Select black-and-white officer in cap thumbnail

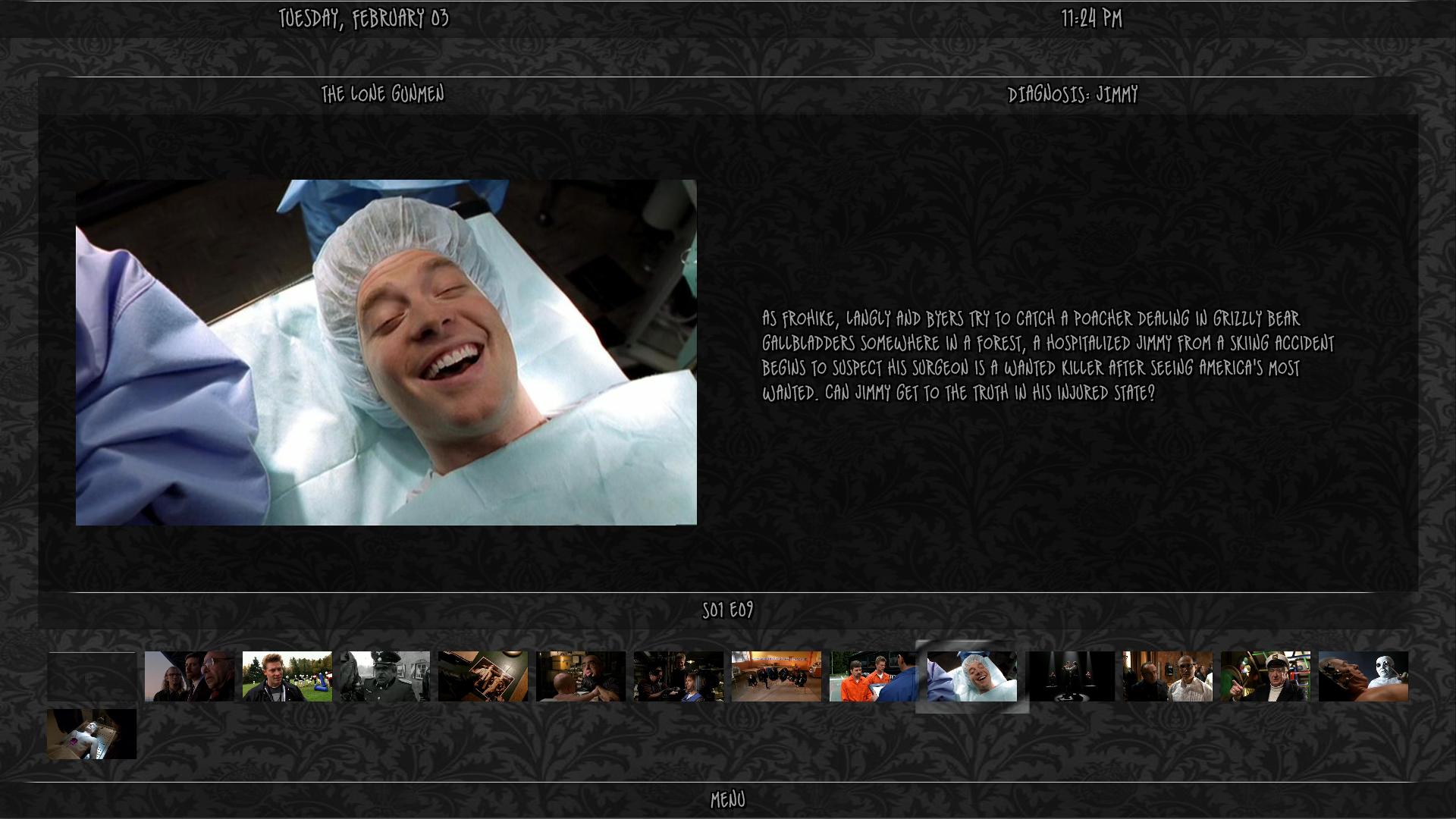pyautogui.click(x=385, y=676)
